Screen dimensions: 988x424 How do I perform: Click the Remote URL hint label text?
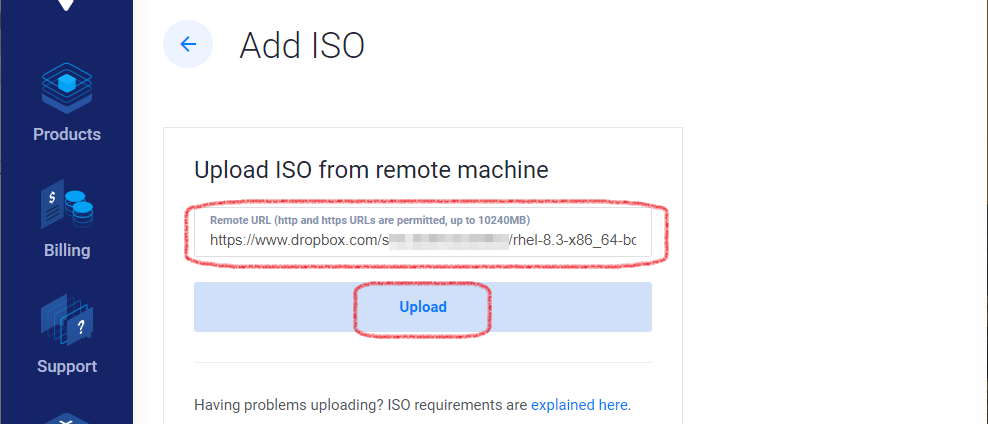tap(370, 221)
